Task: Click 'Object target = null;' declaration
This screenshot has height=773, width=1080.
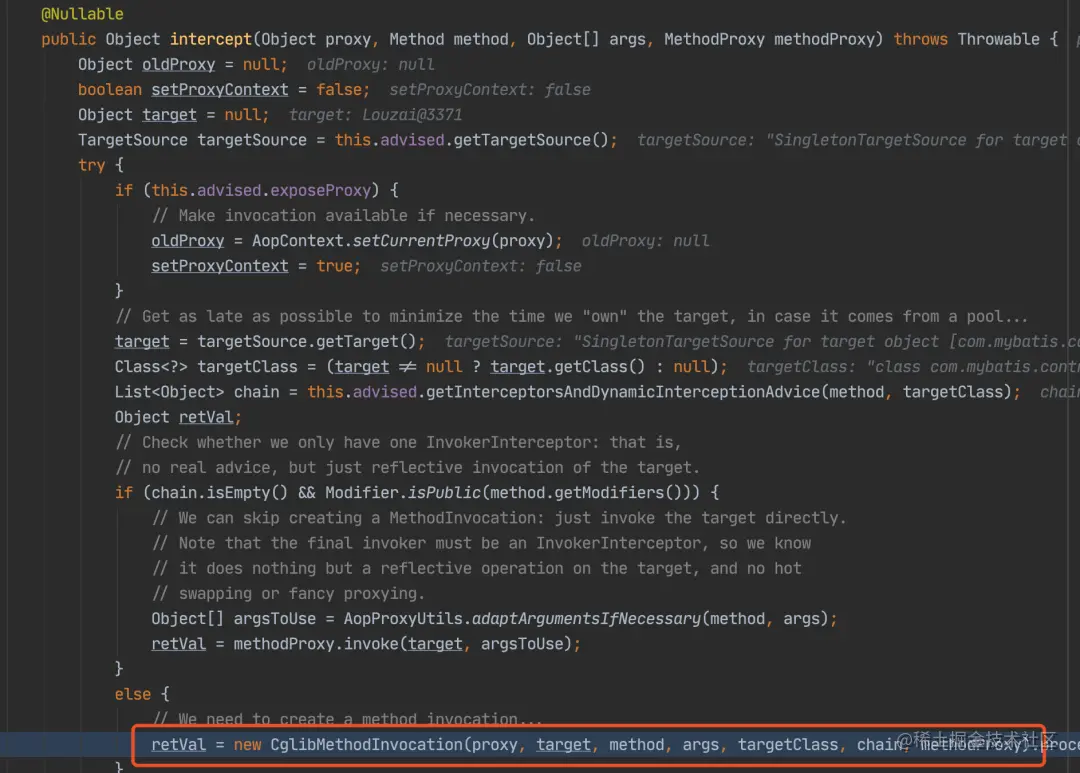Action: pos(174,115)
